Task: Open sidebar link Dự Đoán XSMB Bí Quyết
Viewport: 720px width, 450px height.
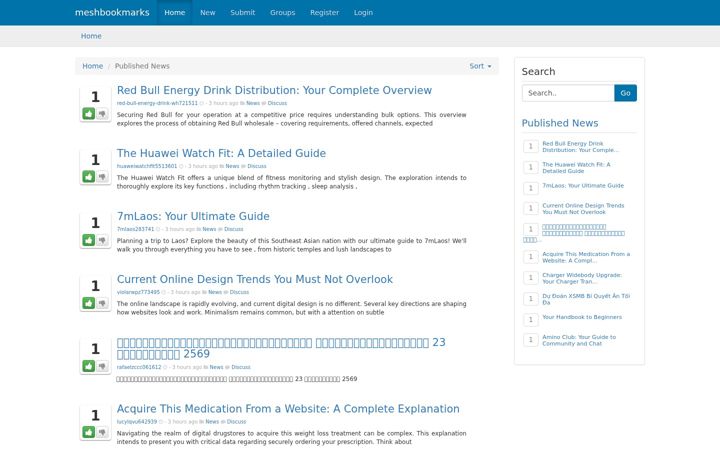Action: [x=586, y=299]
